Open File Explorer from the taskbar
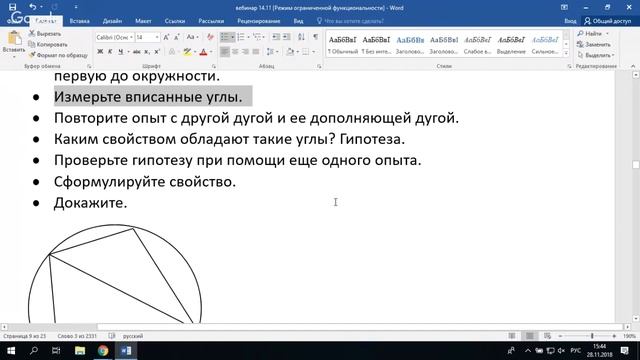Screen dimensions: 640x360 (x=80, y=351)
